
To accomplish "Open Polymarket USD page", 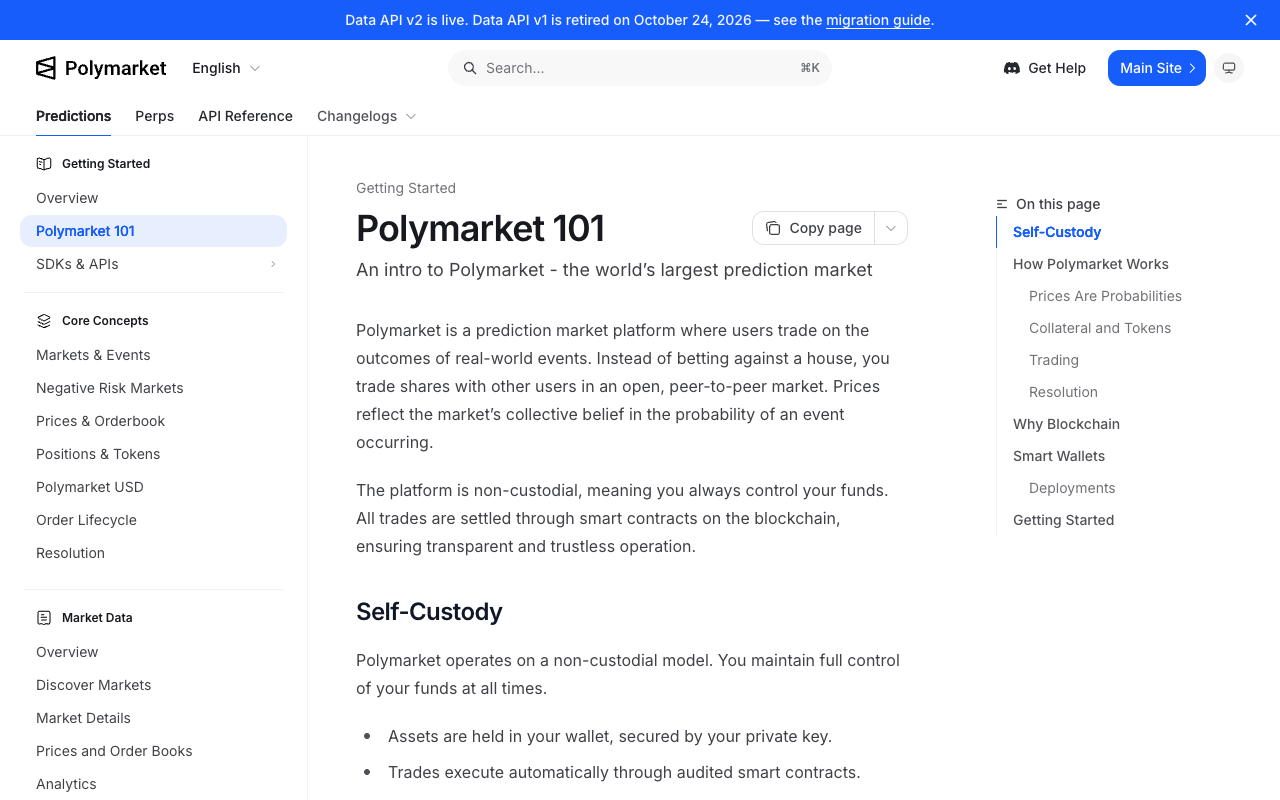I will click(x=153, y=487).
